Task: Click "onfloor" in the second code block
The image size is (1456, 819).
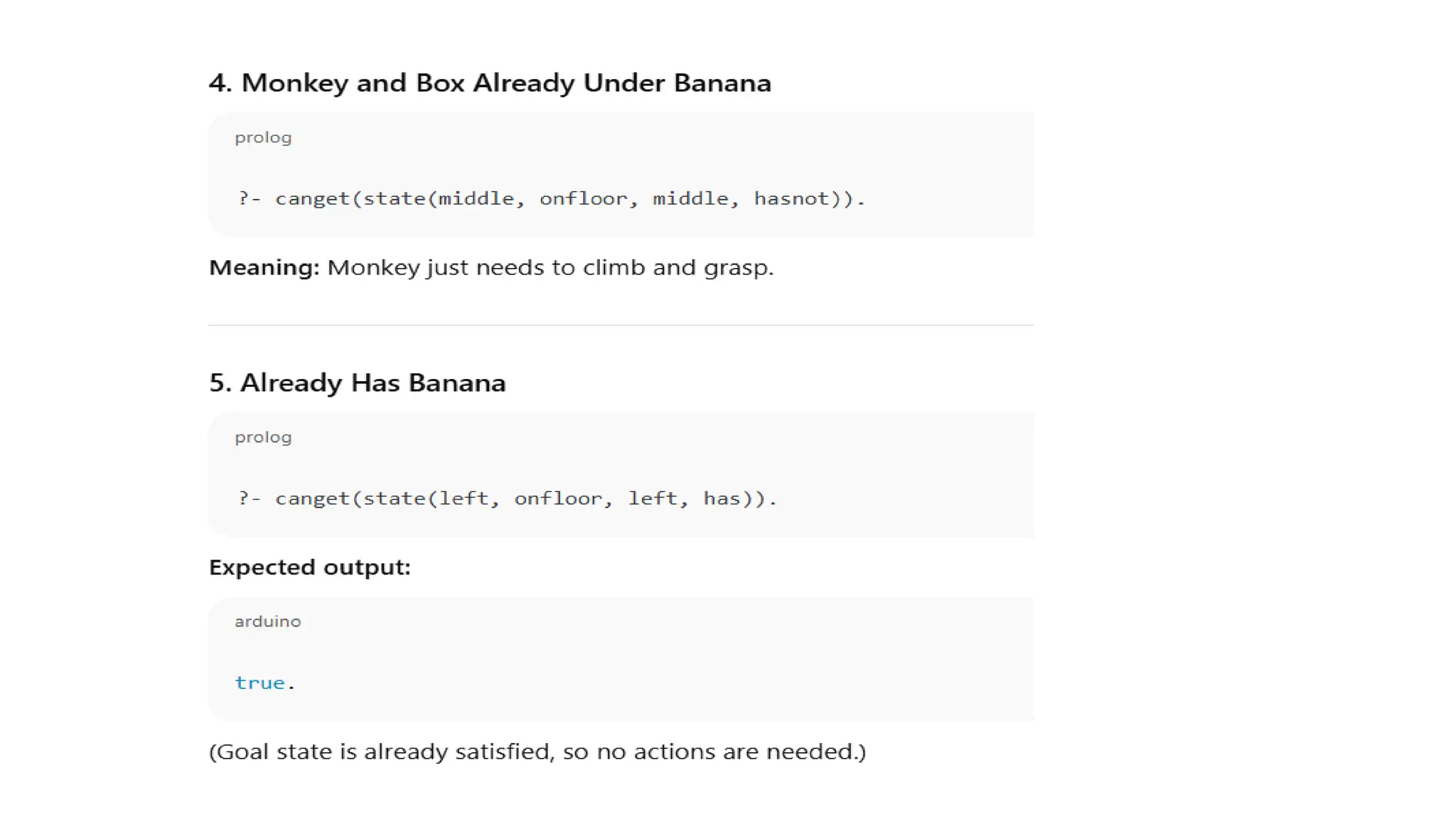Action: [x=558, y=498]
